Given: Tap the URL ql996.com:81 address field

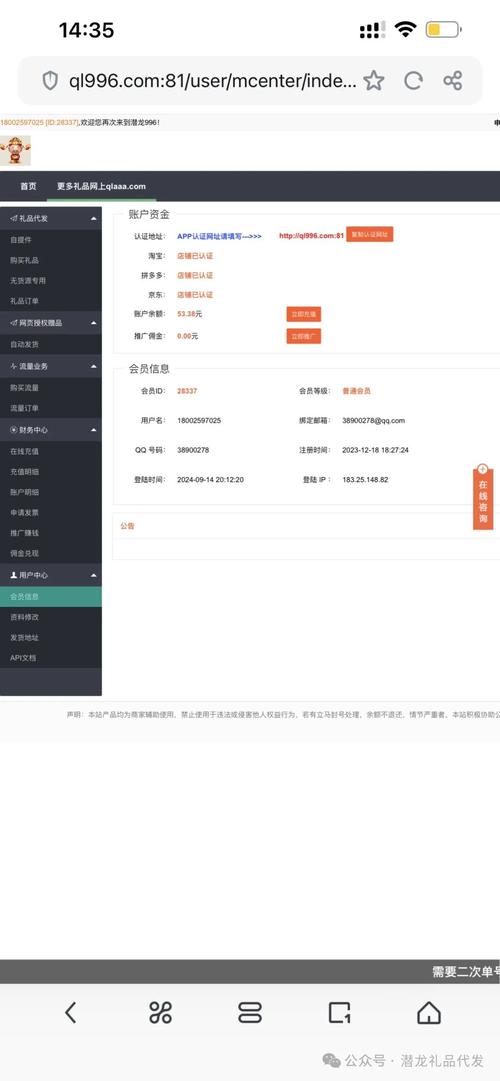Looking at the screenshot, I should pos(212,81).
